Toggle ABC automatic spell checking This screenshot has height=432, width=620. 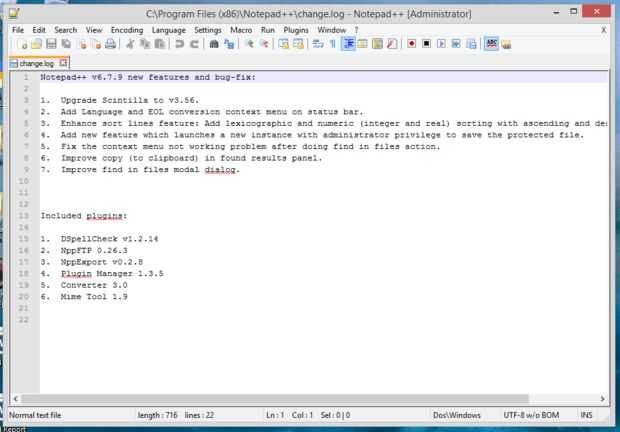click(491, 44)
